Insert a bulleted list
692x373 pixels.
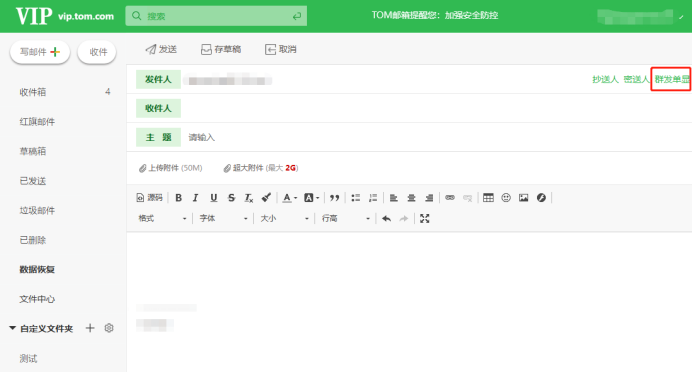[x=356, y=198]
